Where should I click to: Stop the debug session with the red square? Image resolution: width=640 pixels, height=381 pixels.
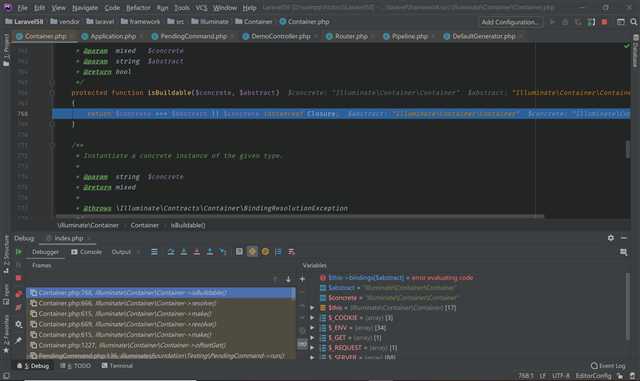18,278
